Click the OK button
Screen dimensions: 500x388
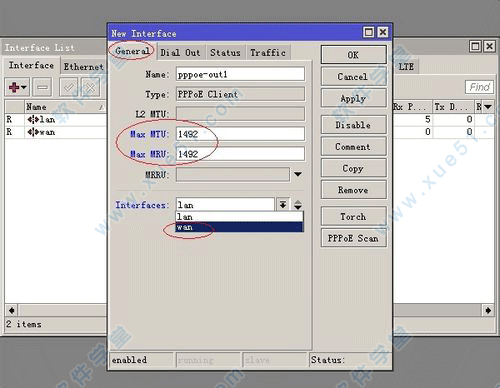tap(353, 55)
